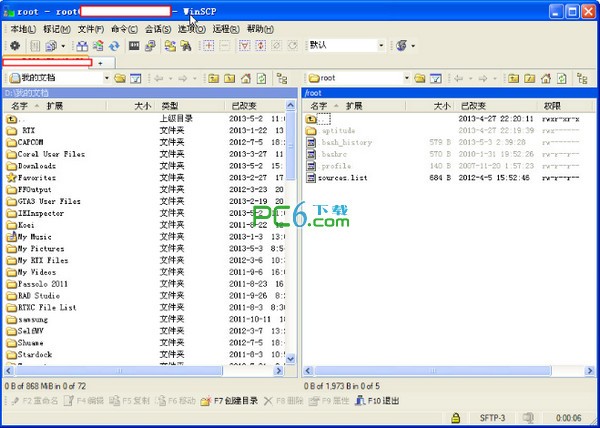Viewport: 600px width, 428px height.
Task: Sort local panel by 名字 column
Action: 19,106
